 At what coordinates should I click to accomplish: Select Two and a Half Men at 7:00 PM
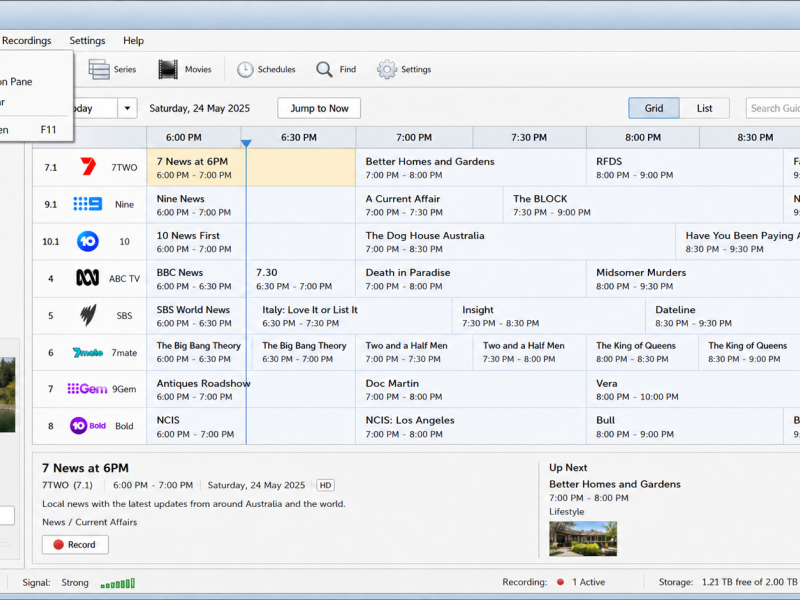[x=414, y=353]
